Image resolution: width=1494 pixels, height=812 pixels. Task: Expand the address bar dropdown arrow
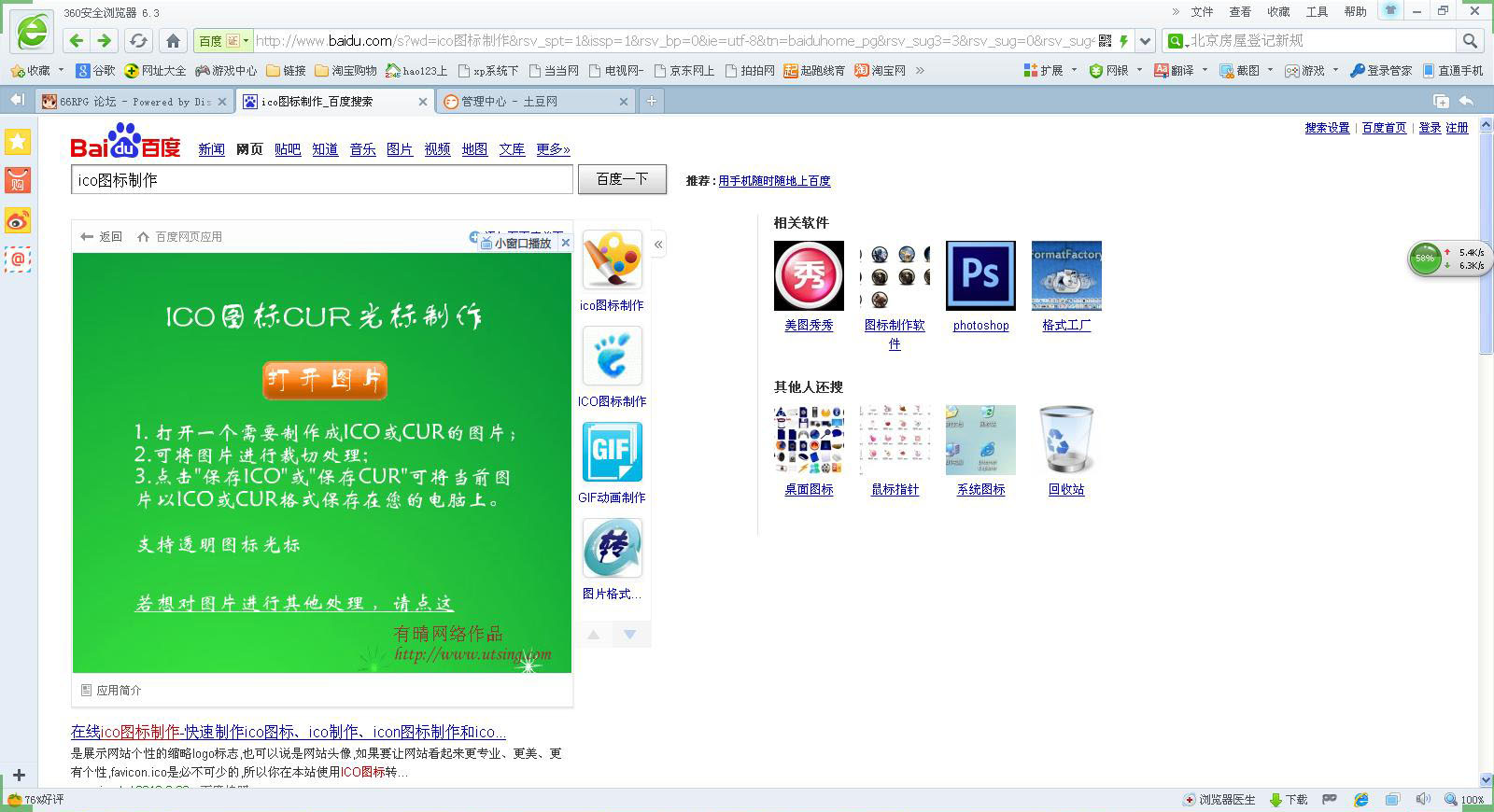[1146, 41]
